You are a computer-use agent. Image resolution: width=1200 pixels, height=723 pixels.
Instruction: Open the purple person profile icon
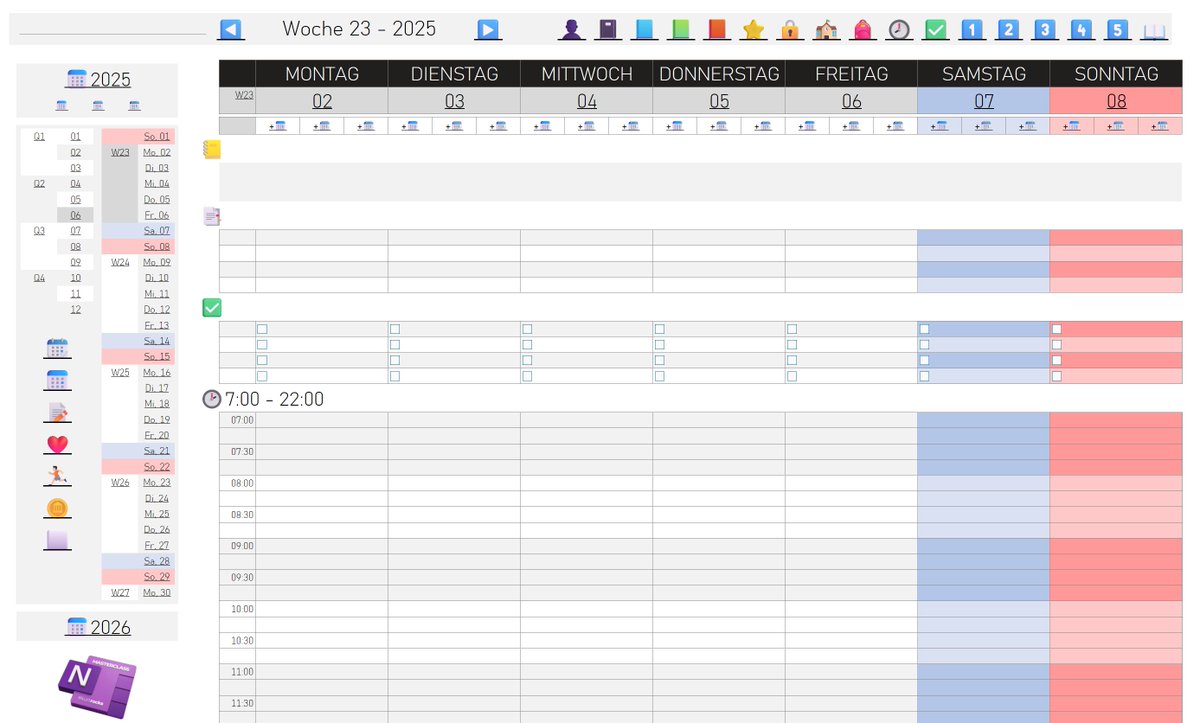[x=571, y=29]
